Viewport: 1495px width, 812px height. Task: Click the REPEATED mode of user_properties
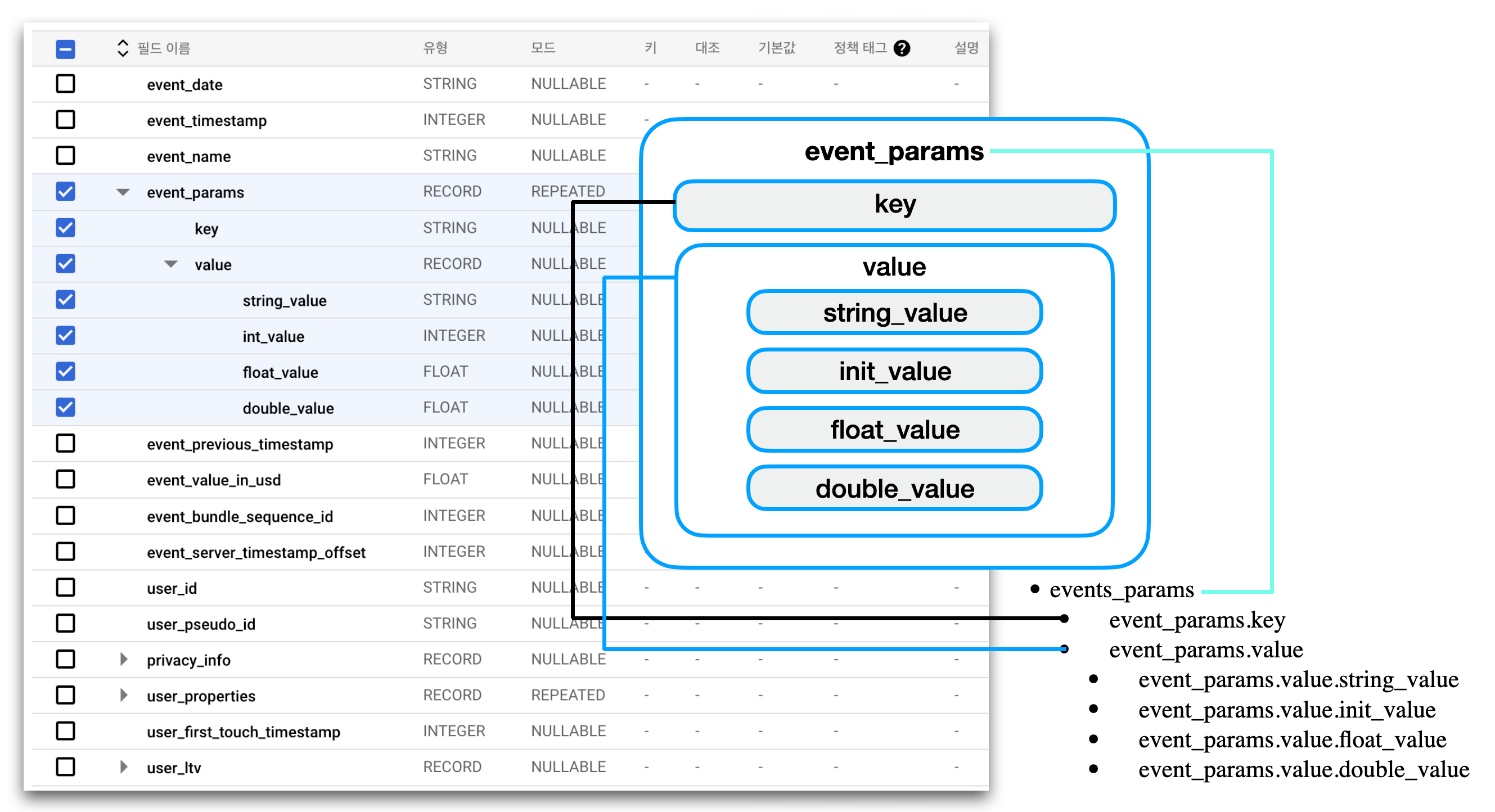(568, 696)
